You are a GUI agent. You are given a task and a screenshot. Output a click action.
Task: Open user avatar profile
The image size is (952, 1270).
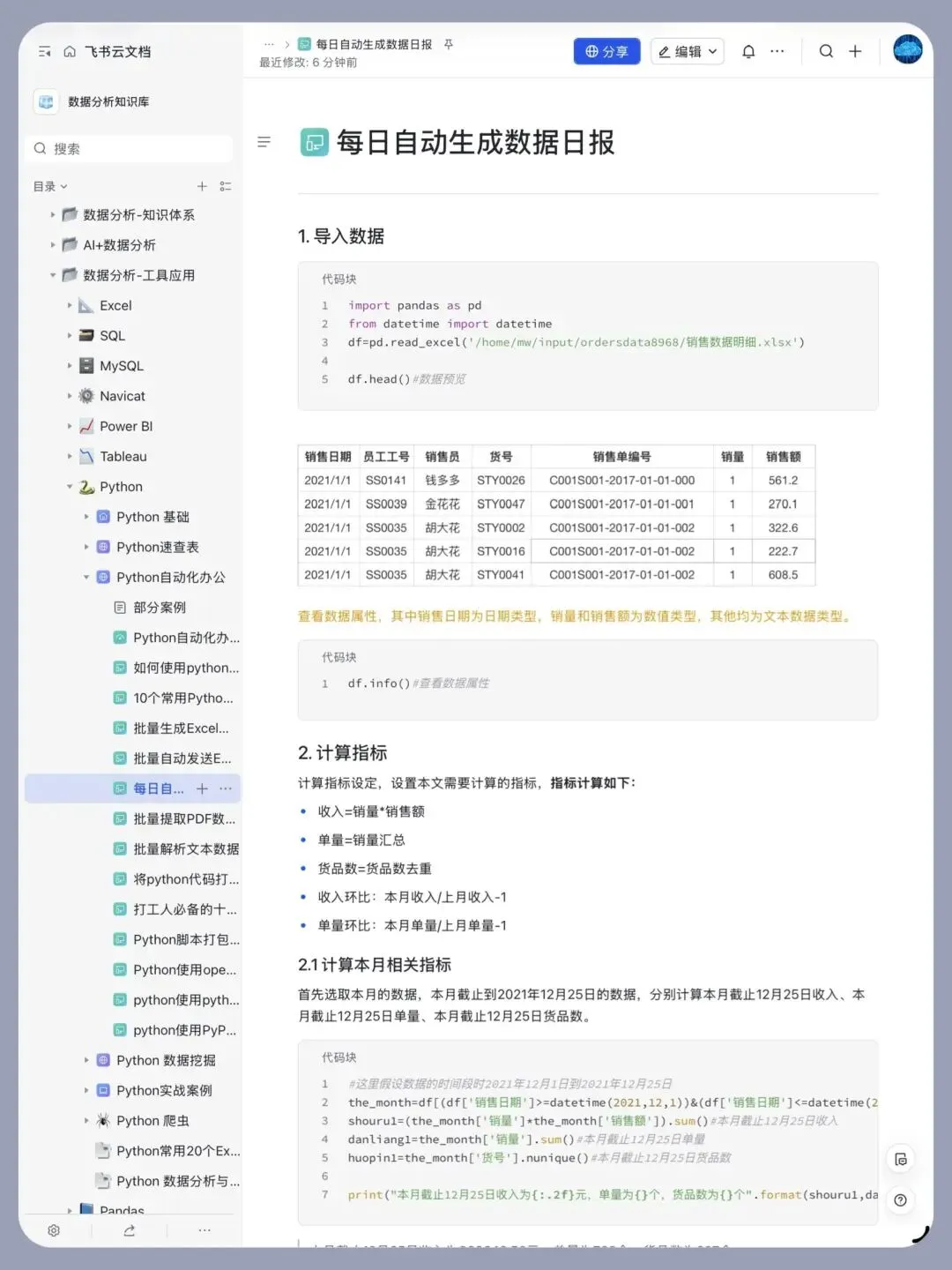click(907, 49)
